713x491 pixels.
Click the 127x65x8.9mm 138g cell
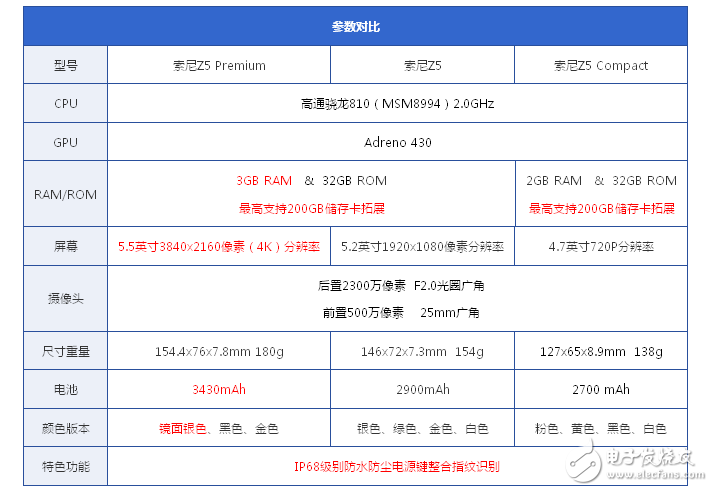601,351
